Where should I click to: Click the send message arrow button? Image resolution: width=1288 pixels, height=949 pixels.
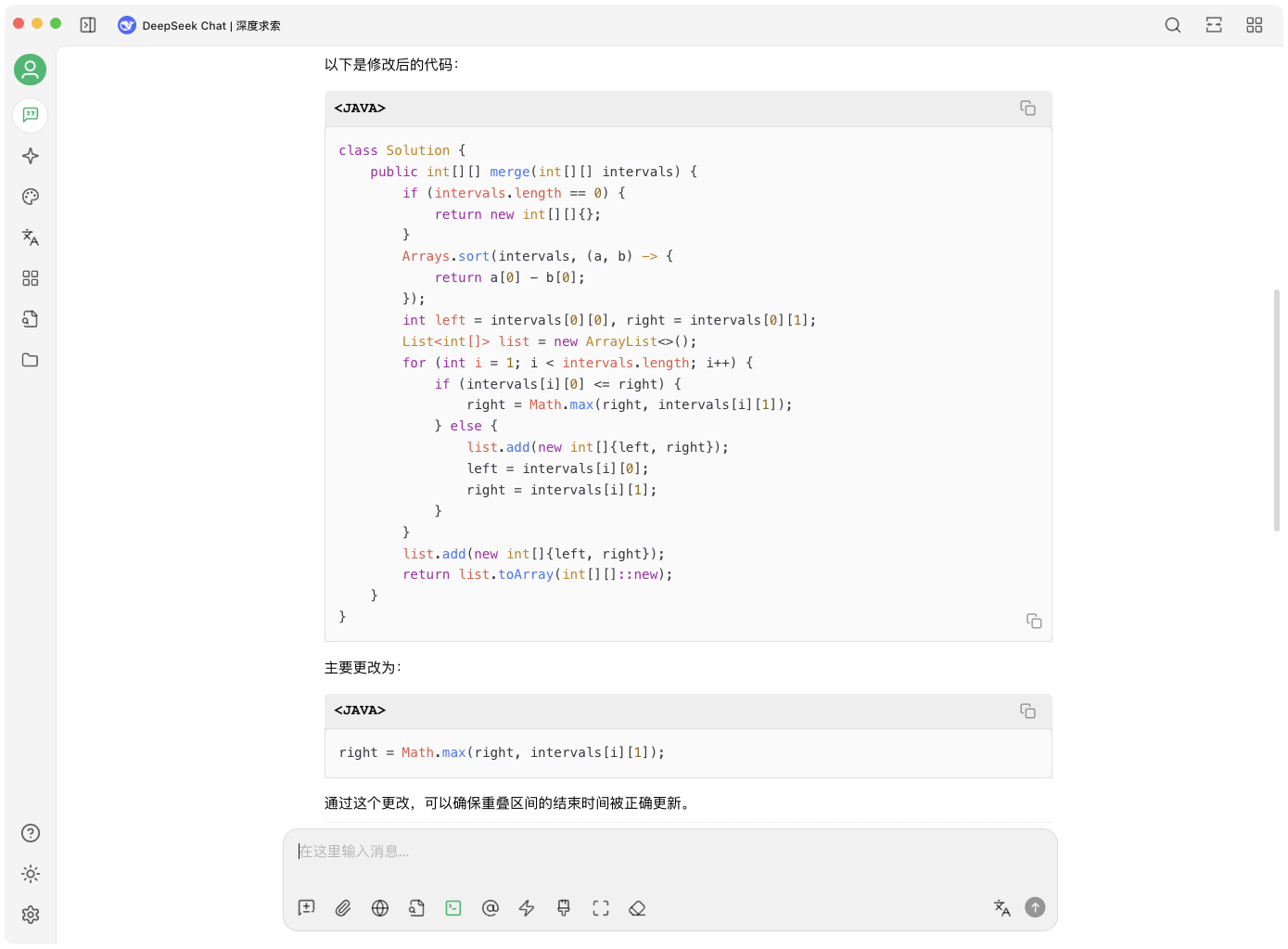coord(1036,907)
